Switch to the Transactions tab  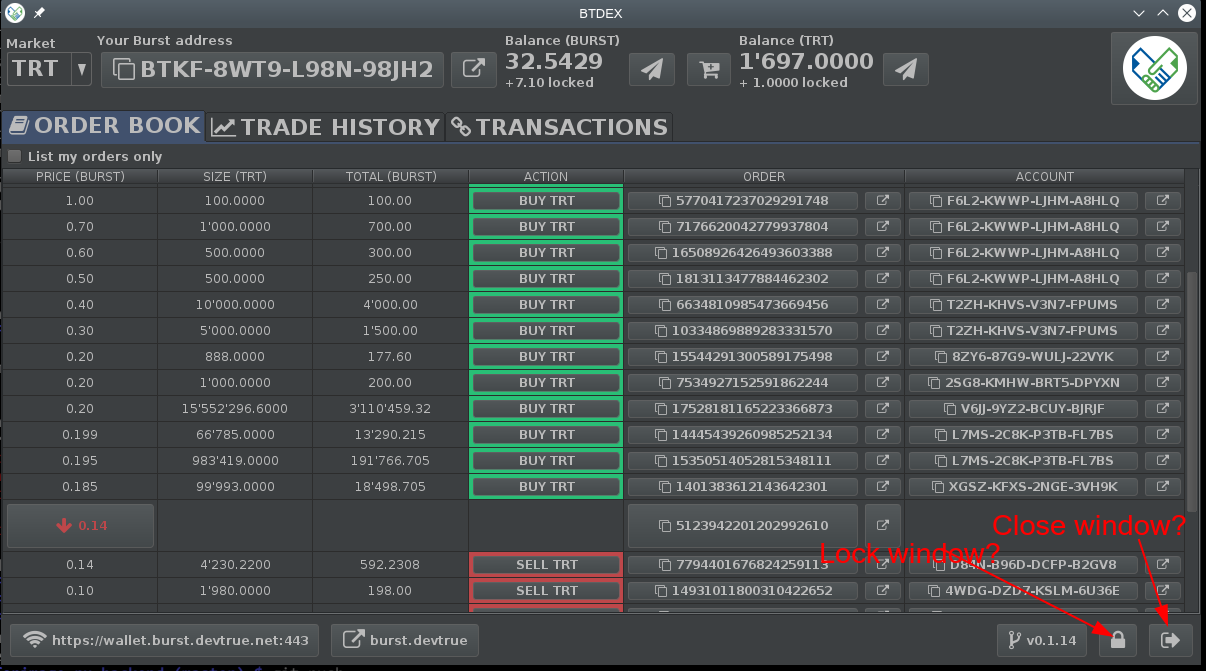pos(559,127)
